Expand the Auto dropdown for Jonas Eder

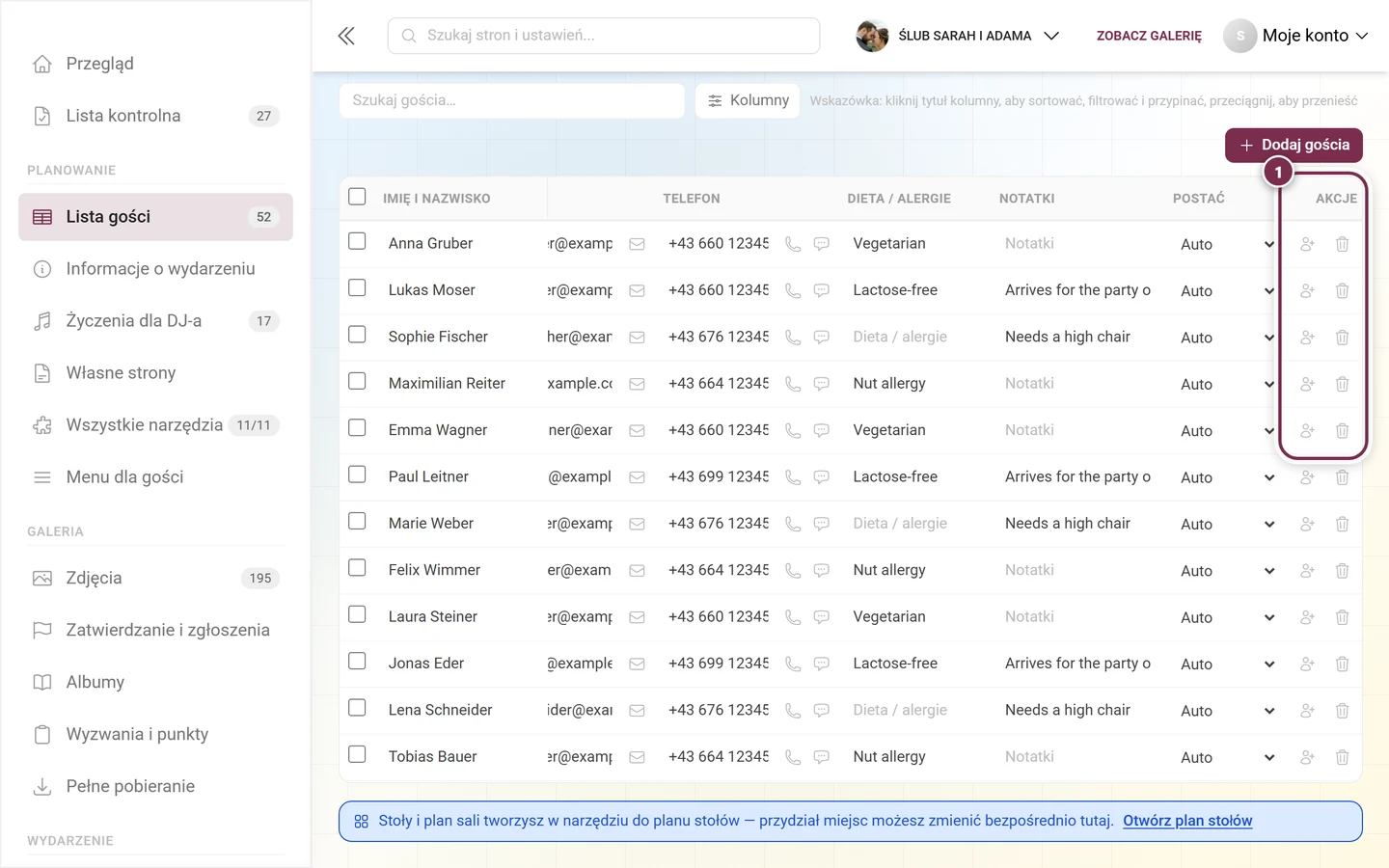point(1227,665)
